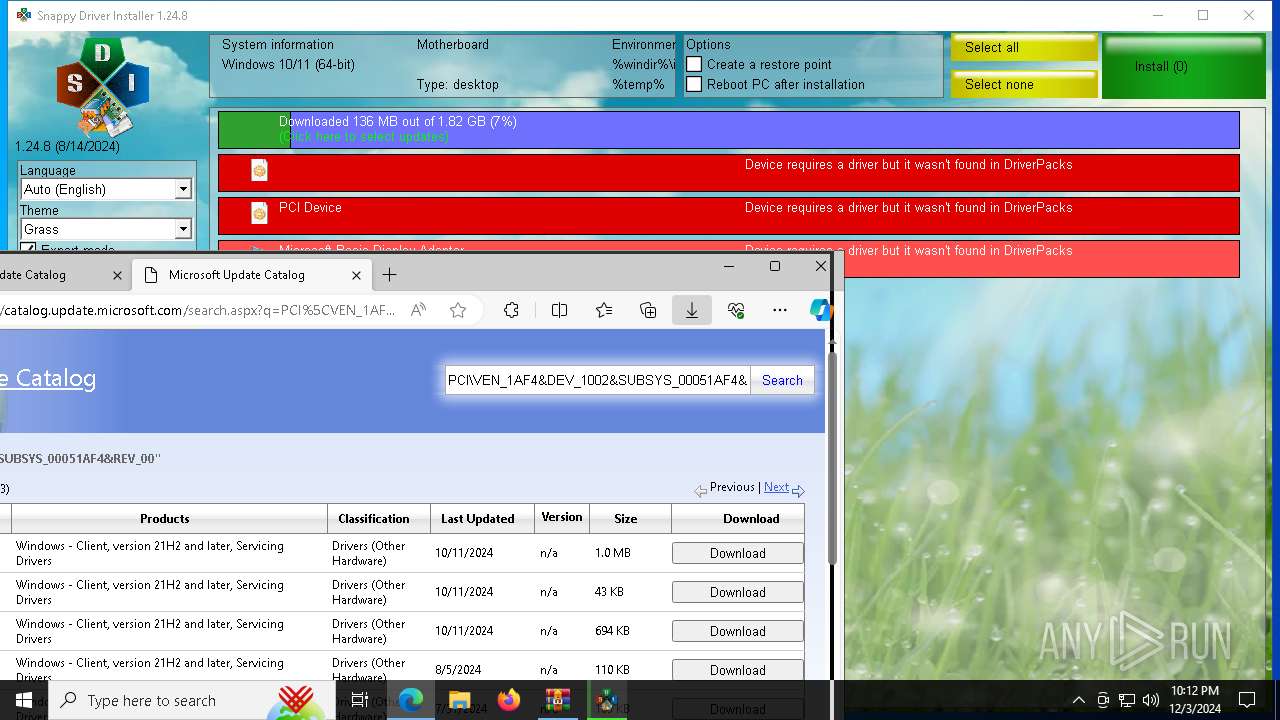
Task: Click the PCI Device driver row
Action: pos(729,216)
